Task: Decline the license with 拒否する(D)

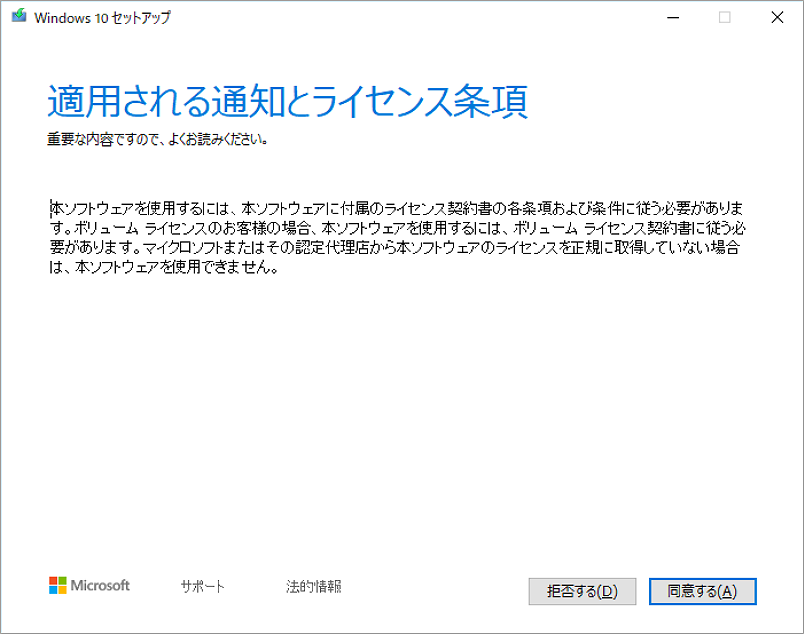Action: pyautogui.click(x=581, y=591)
